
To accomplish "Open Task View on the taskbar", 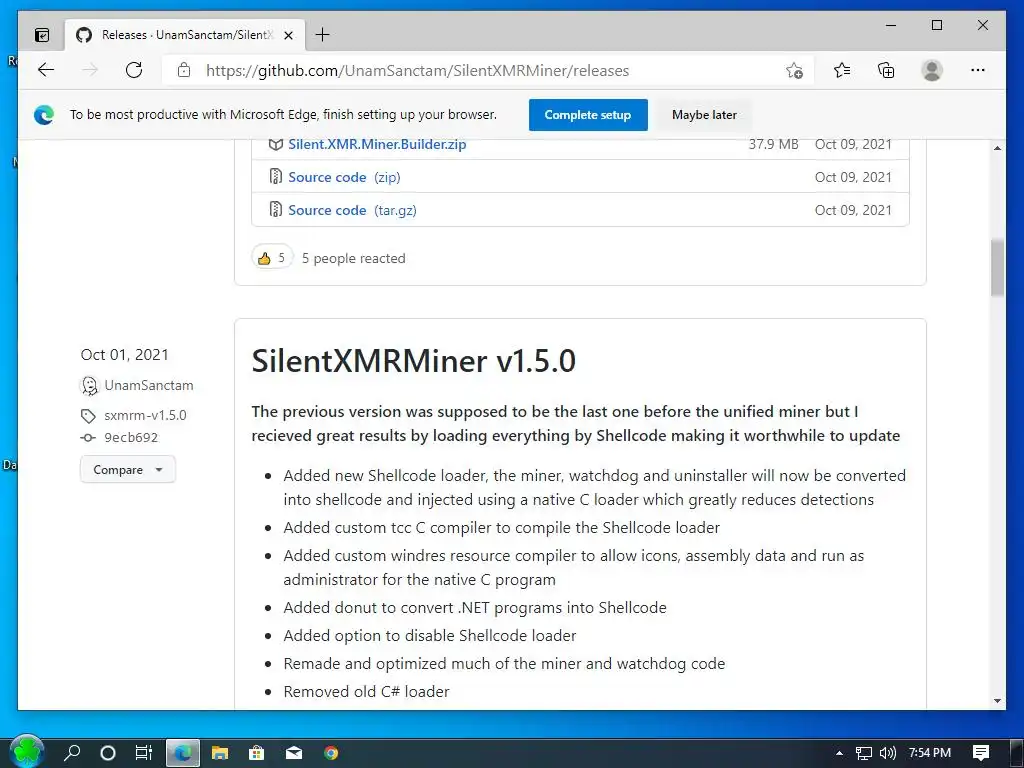I will click(x=144, y=753).
